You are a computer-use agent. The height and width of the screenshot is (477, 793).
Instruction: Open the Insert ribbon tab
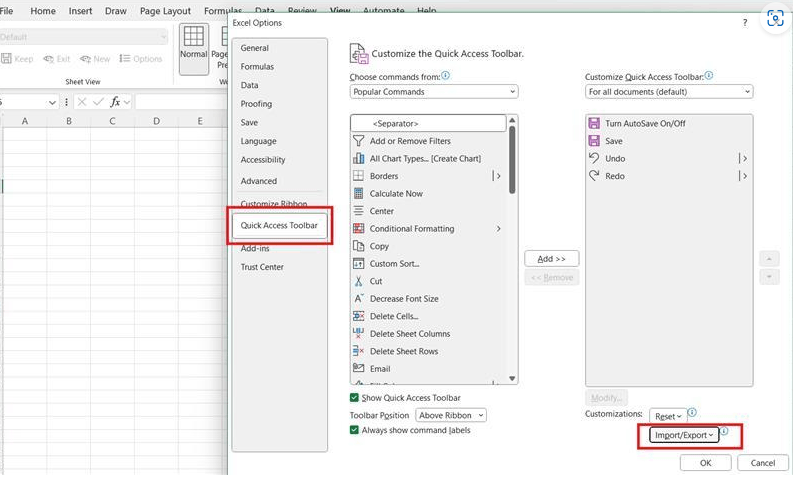click(80, 11)
